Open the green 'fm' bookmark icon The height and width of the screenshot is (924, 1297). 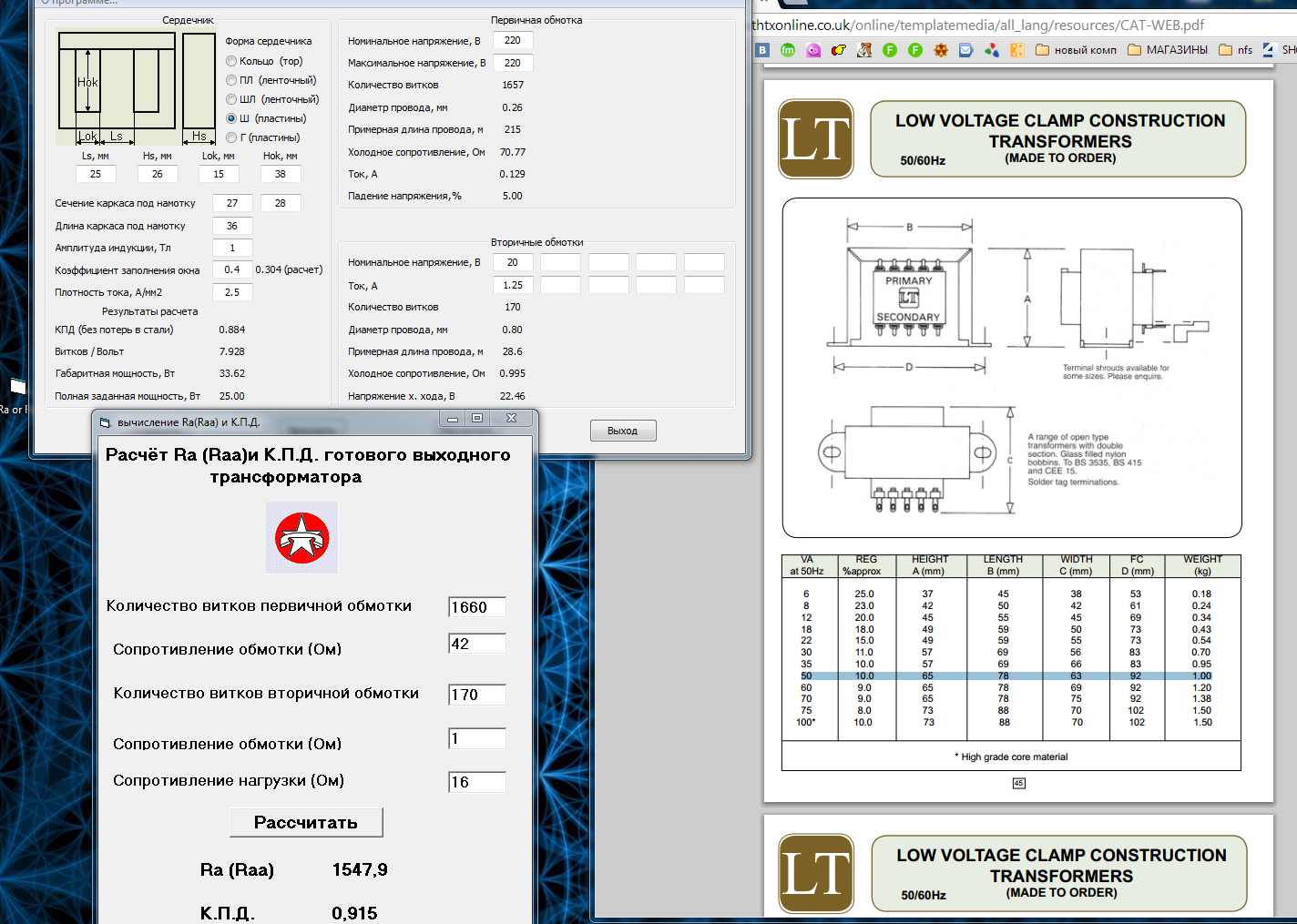[788, 50]
